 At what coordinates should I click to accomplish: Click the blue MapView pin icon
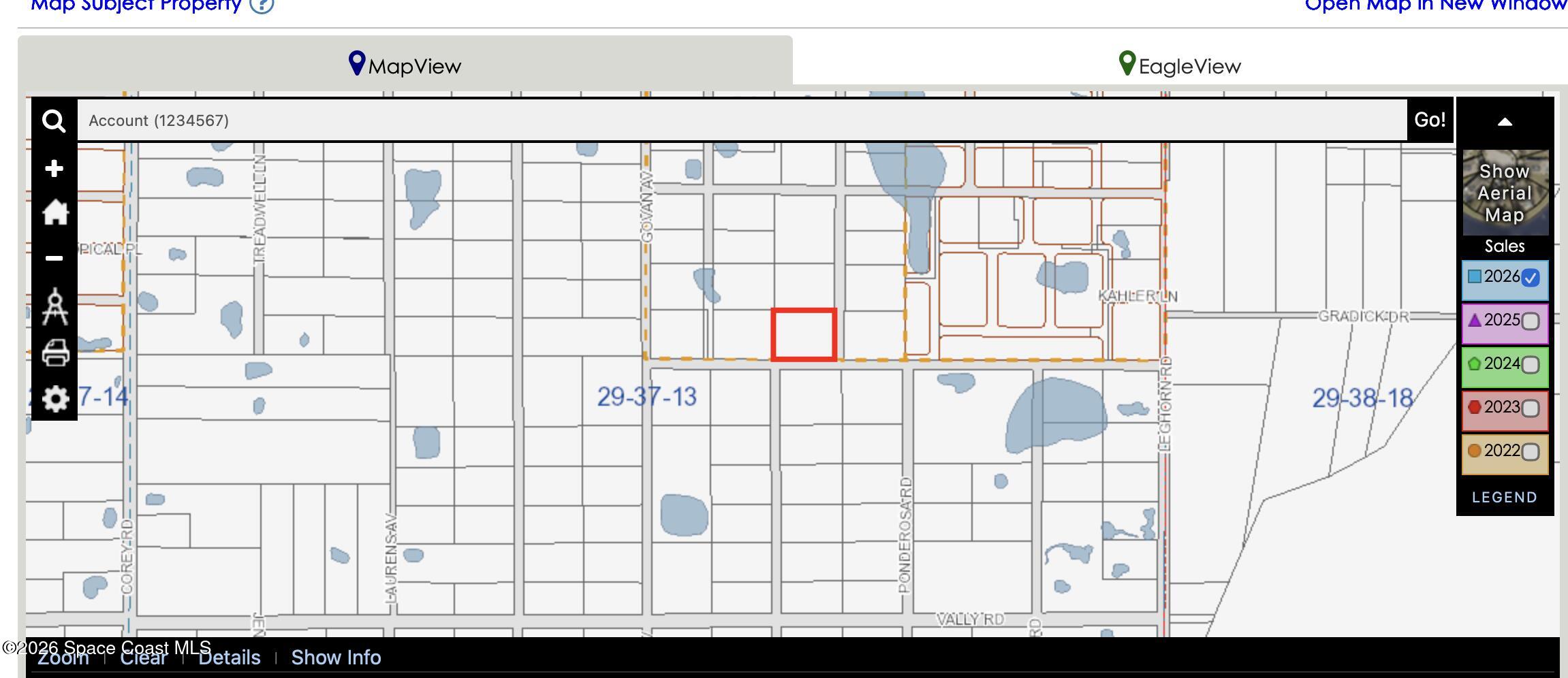[x=357, y=63]
